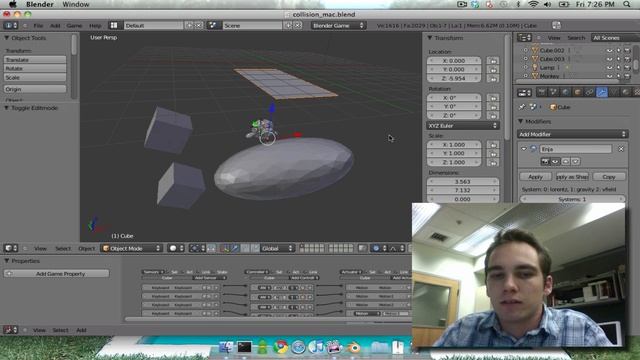This screenshot has height=360, width=640.
Task: Select the Modifiers wrench tab icon
Action: pos(602,92)
